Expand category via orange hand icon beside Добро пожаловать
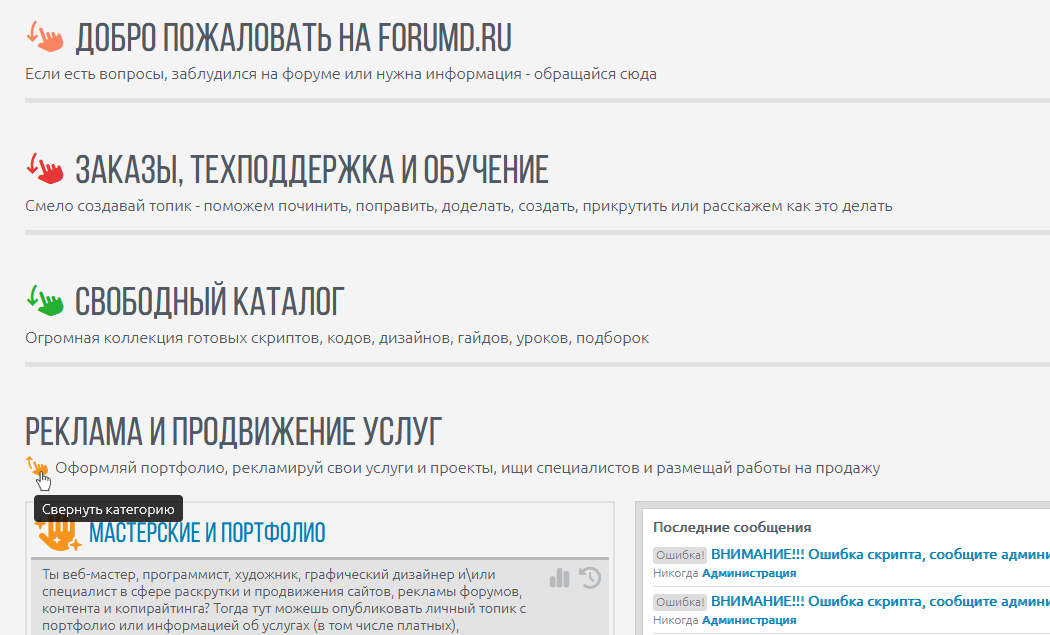The height and width of the screenshot is (635, 1050). [x=45, y=37]
